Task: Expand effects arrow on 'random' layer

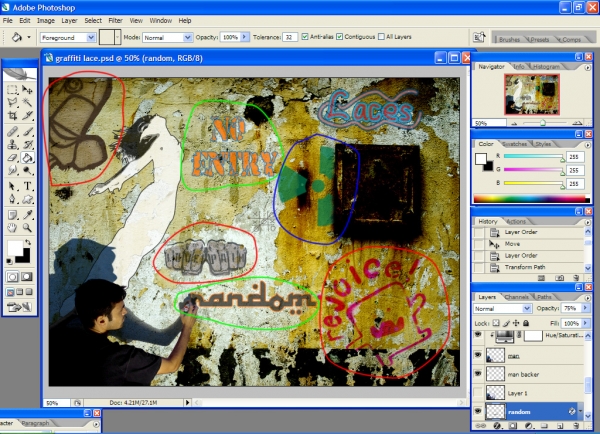Action: click(580, 411)
